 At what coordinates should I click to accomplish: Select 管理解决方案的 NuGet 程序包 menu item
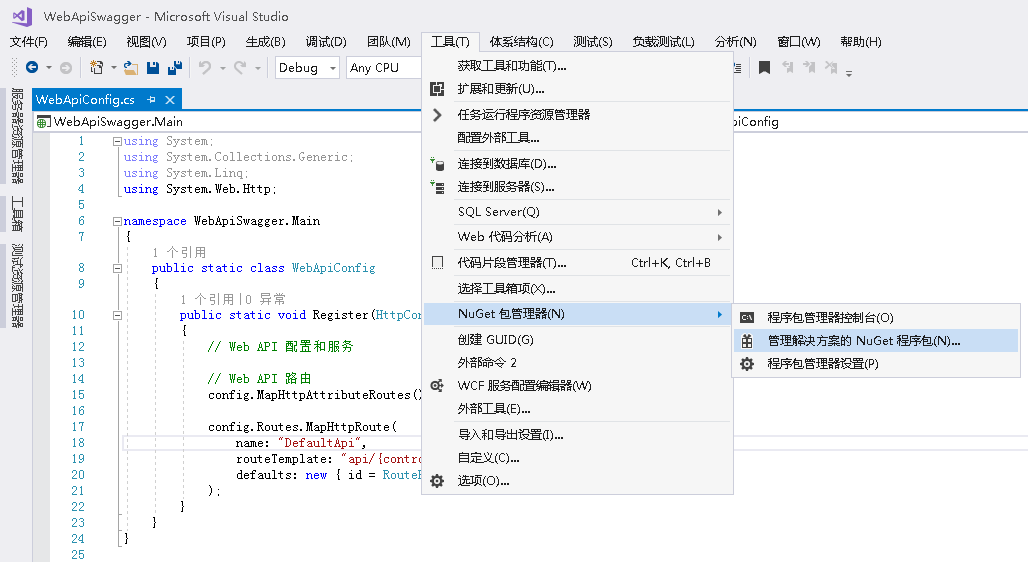[877, 341]
